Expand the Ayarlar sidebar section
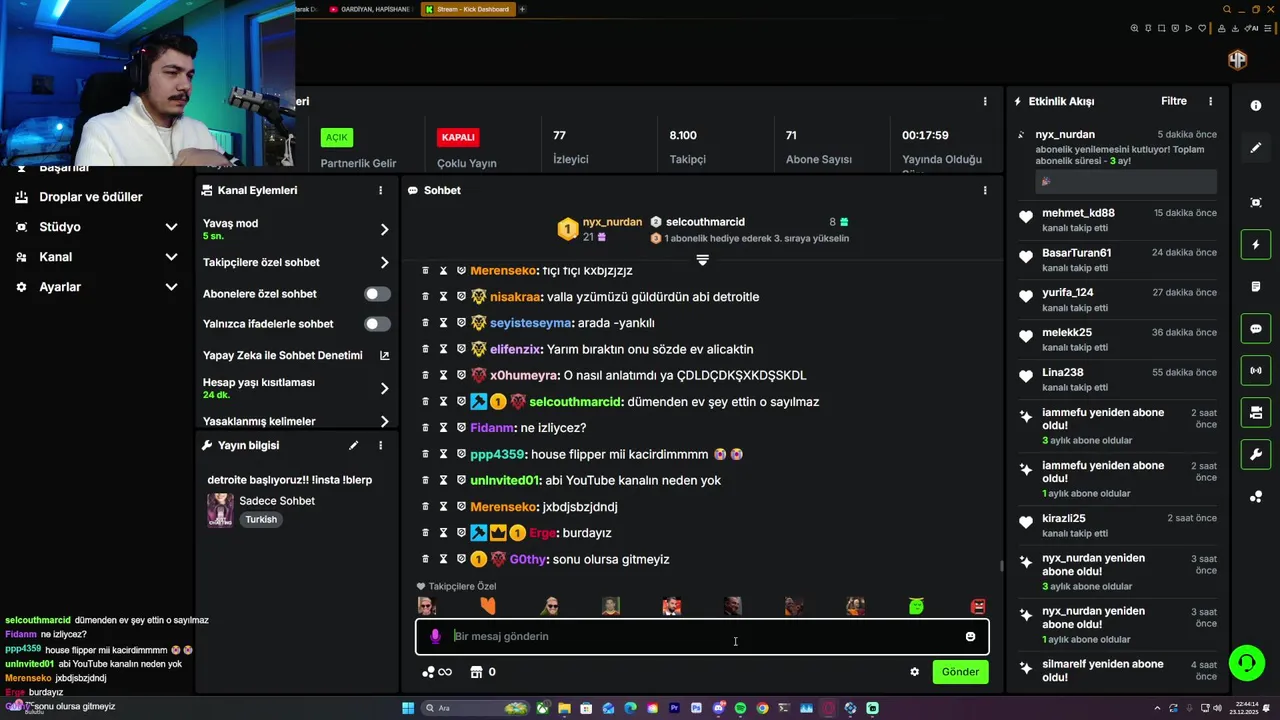The height and width of the screenshot is (720, 1280). (171, 287)
